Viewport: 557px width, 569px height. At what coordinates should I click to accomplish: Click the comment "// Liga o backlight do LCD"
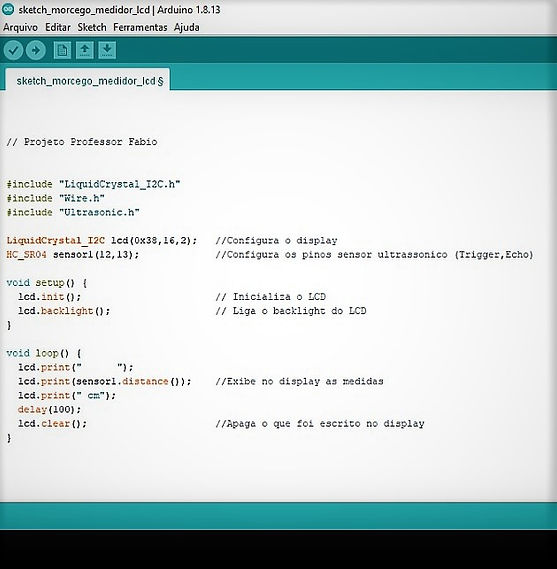point(291,311)
